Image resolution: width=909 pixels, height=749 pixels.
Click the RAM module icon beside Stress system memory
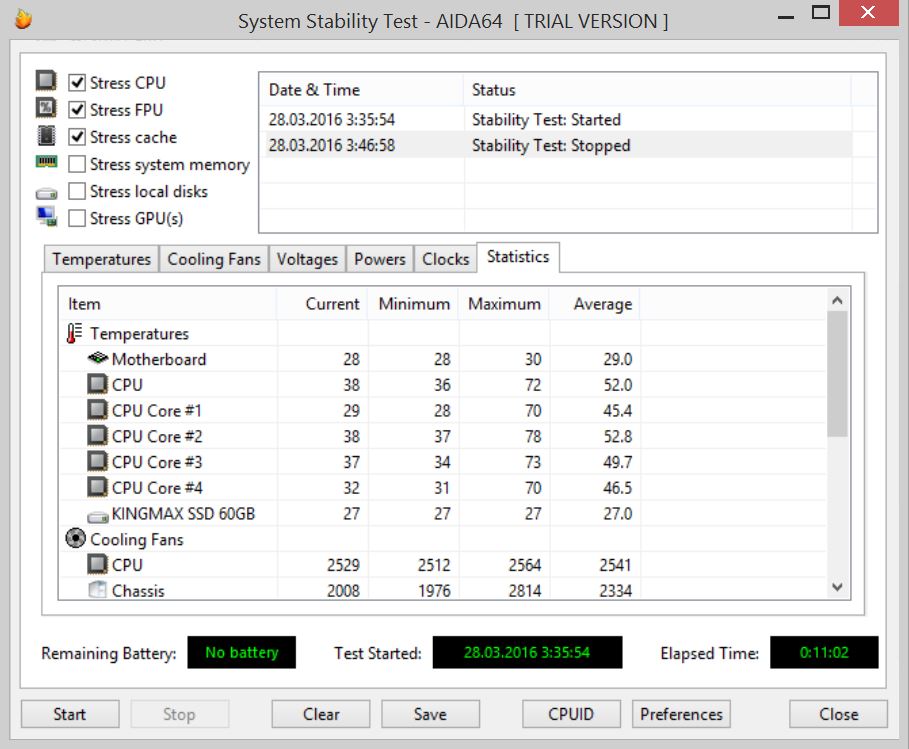click(46, 161)
